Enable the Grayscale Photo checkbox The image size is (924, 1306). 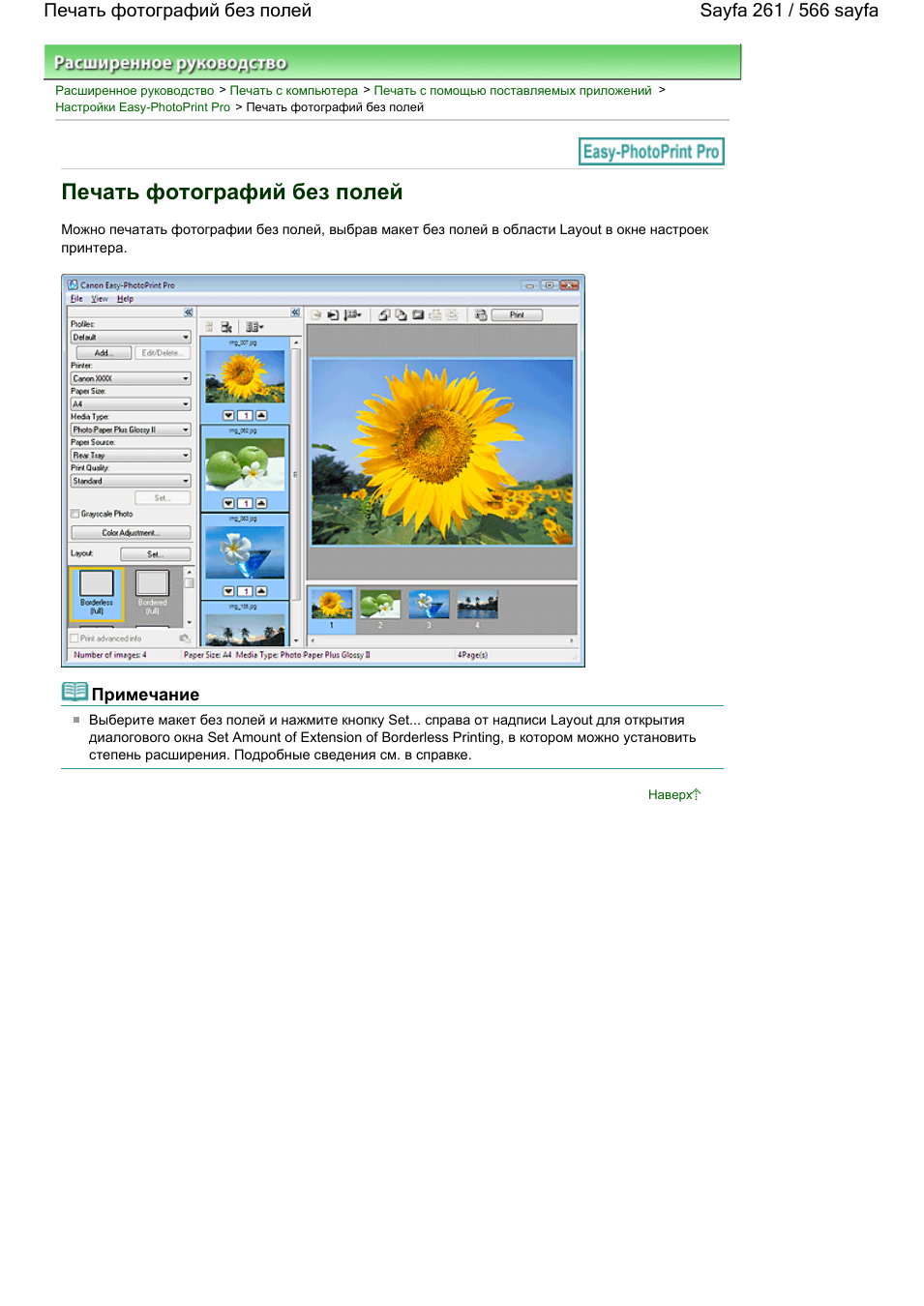[75, 514]
